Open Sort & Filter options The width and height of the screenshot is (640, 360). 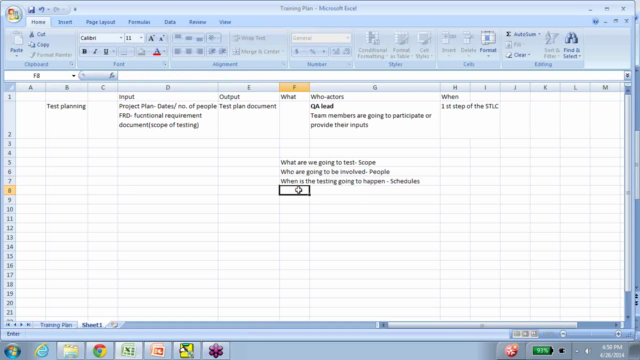(x=551, y=45)
